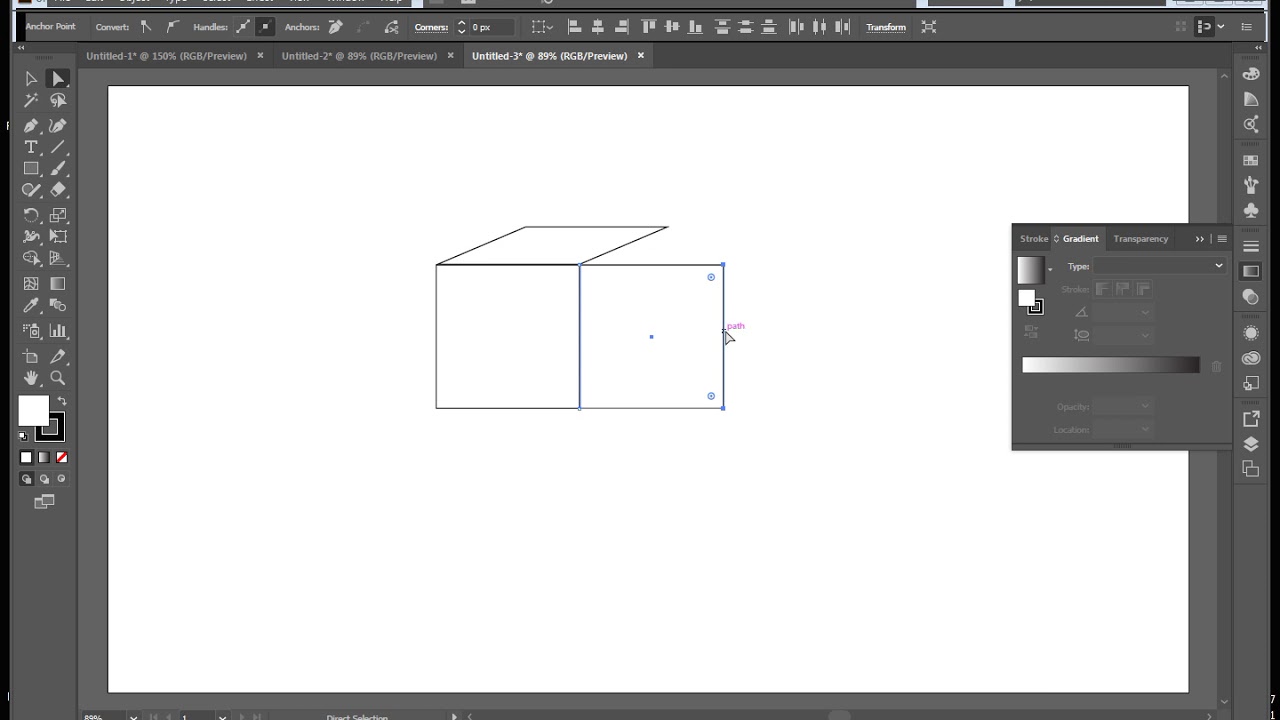1280x720 pixels.
Task: Select the Shape Builder tool
Action: click(31, 258)
